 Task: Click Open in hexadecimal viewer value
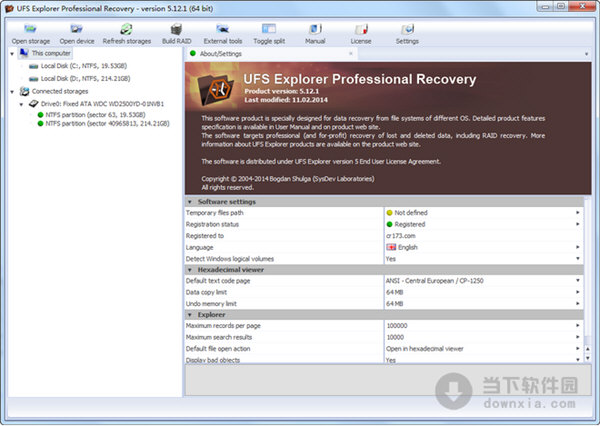tap(425, 348)
